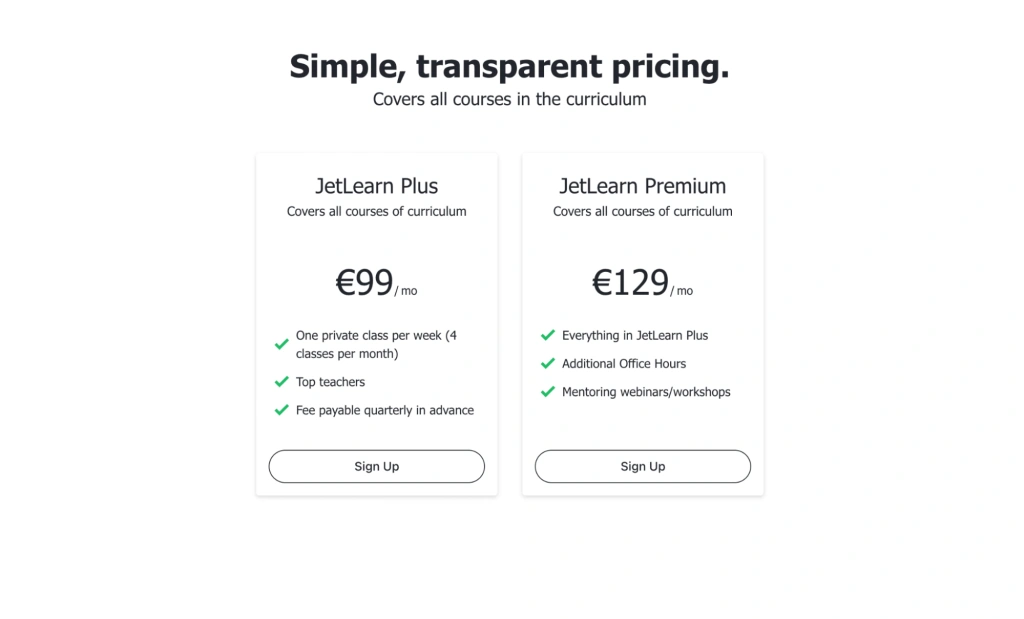Click the green checkmark beside 'Top teachers'
1024x619 pixels.
(281, 382)
